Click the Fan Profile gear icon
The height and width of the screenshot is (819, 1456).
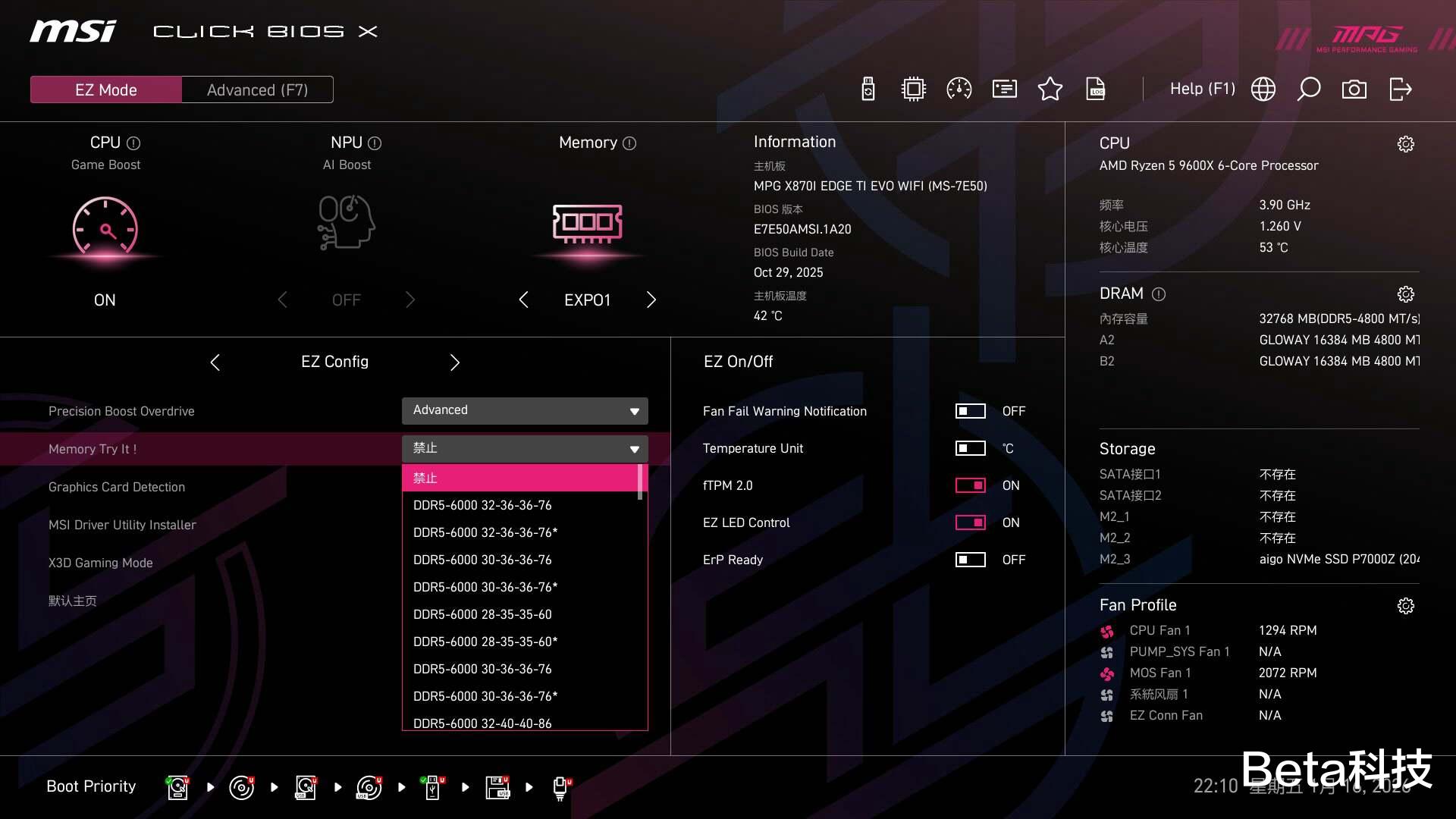pyautogui.click(x=1405, y=606)
